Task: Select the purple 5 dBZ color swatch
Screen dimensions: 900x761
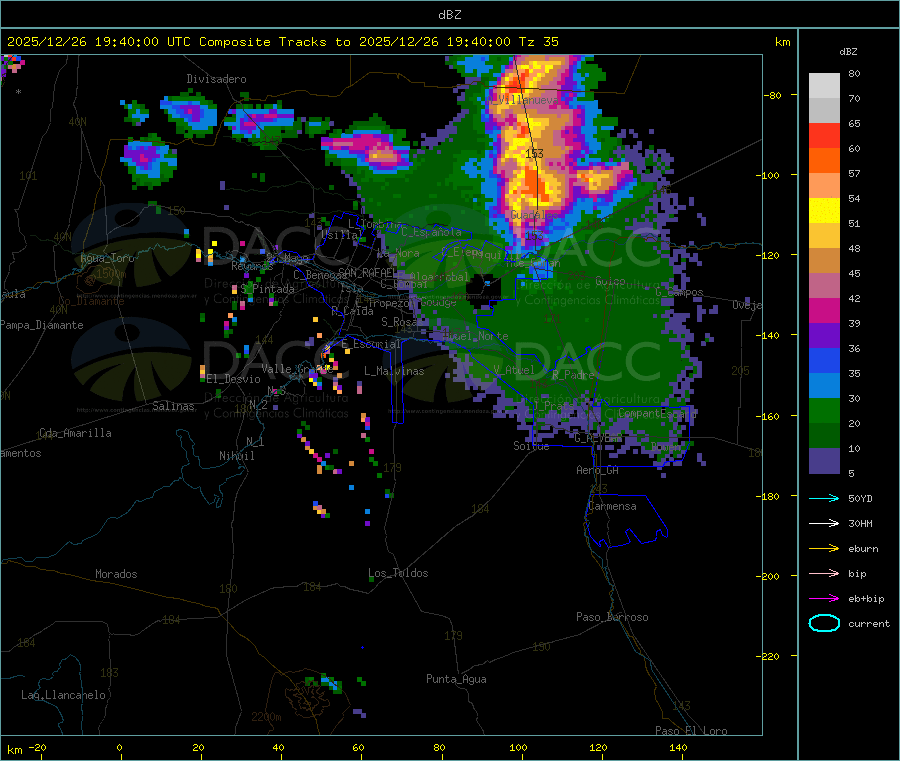Action: (824, 461)
